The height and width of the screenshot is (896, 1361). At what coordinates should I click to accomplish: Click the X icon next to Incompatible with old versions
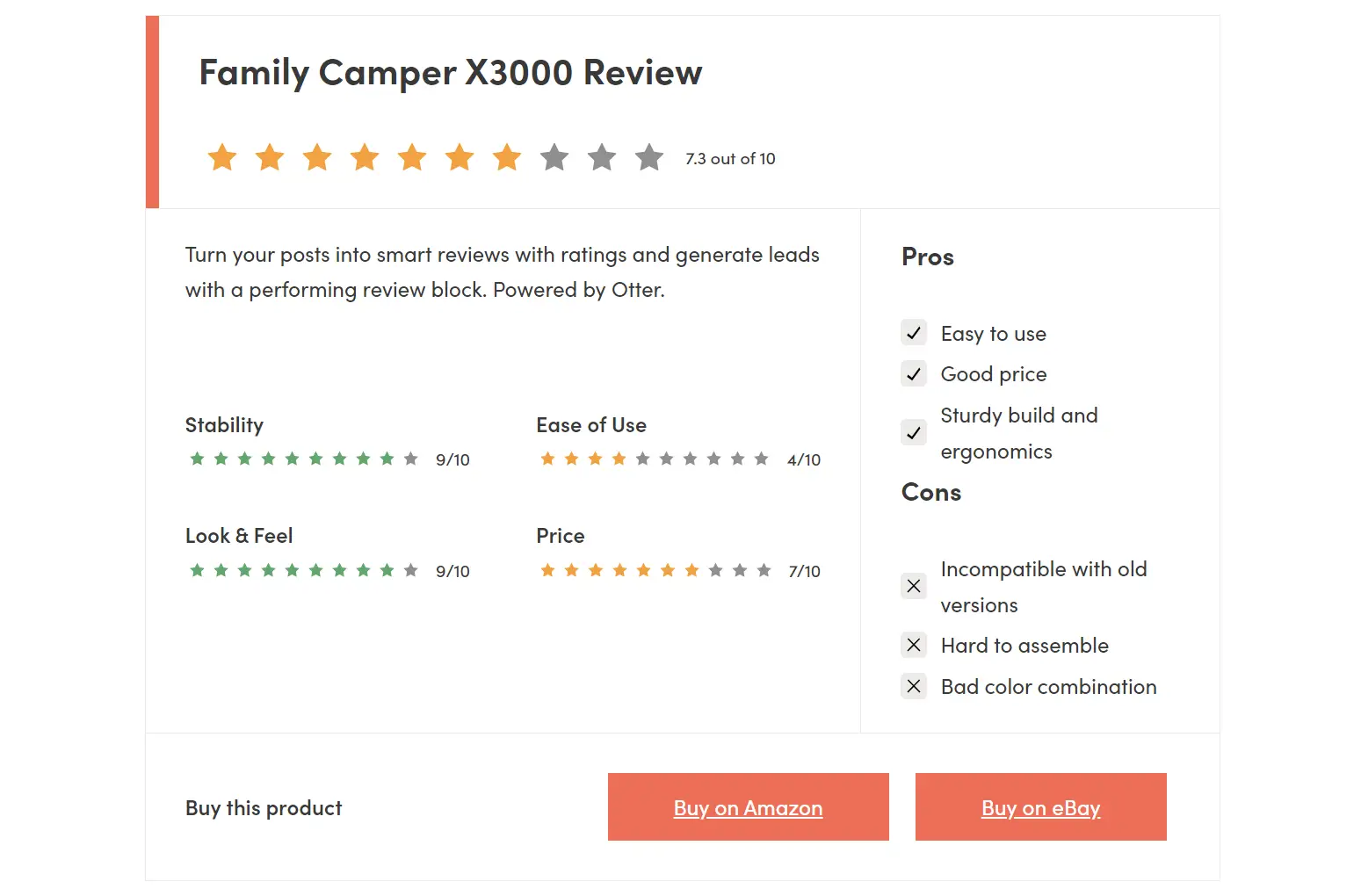point(914,586)
